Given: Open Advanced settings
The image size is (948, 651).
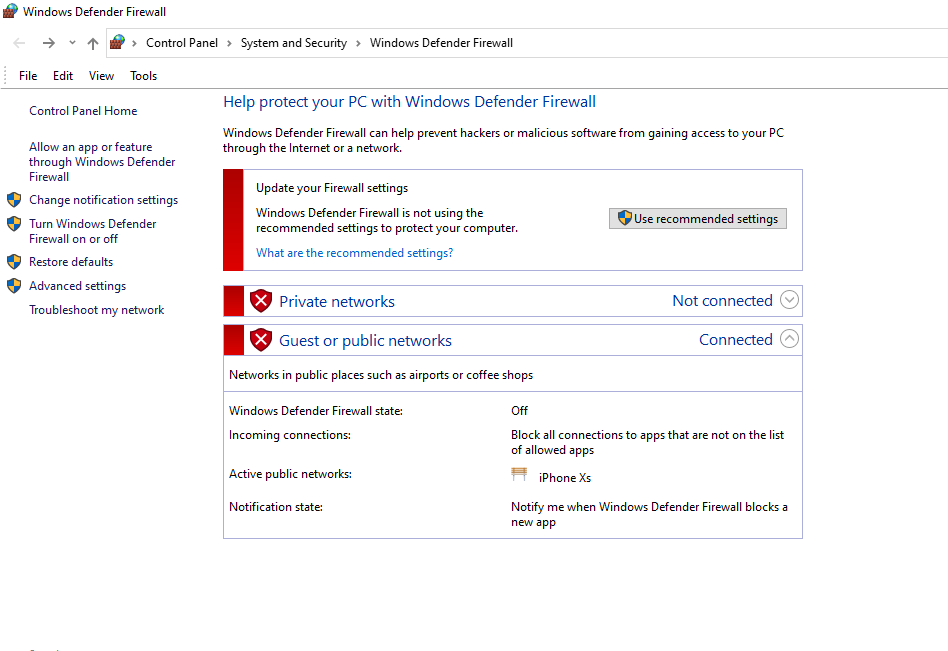Looking at the screenshot, I should pos(77,286).
